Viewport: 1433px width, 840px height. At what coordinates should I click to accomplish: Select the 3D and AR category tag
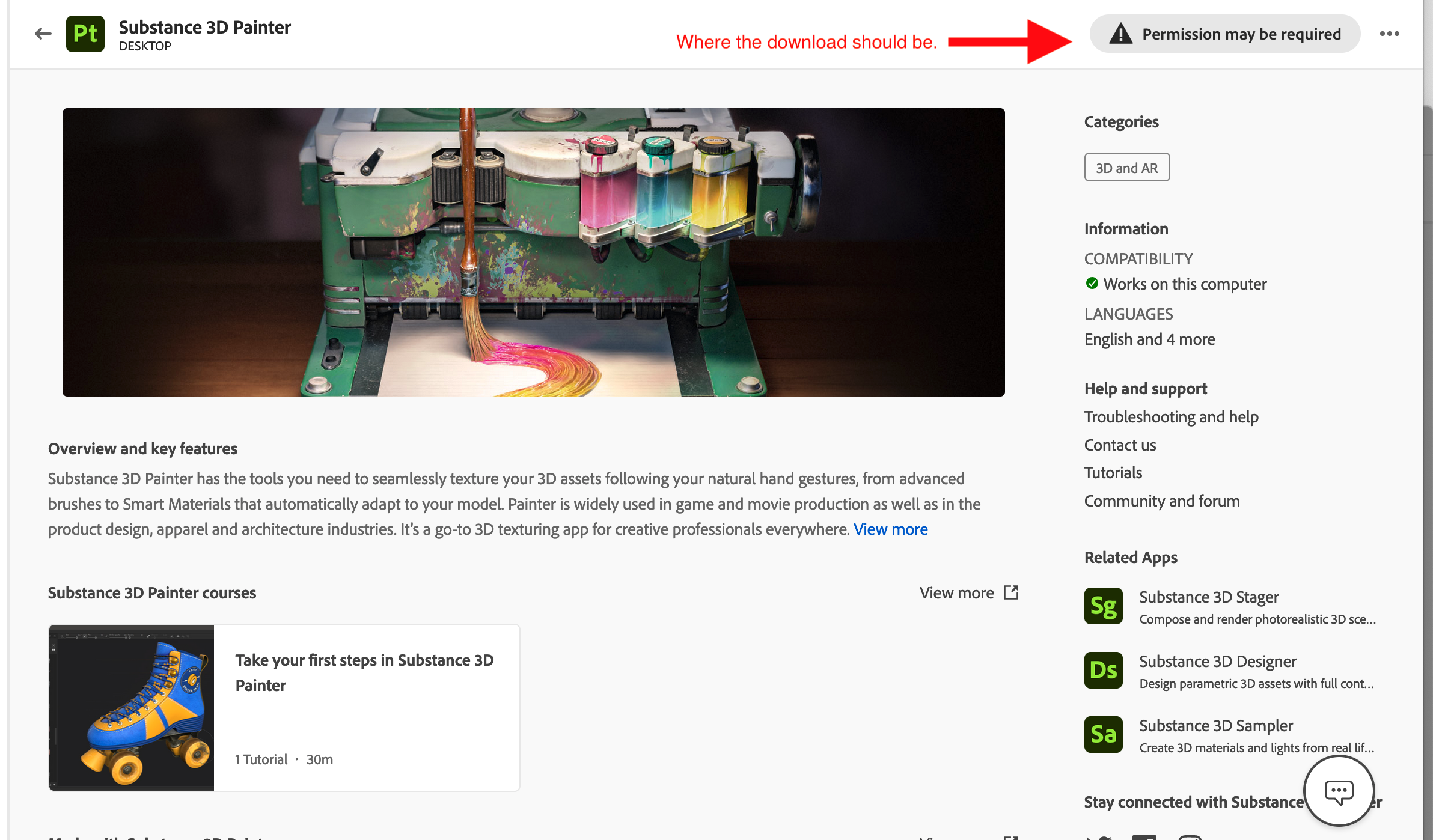(1126, 168)
